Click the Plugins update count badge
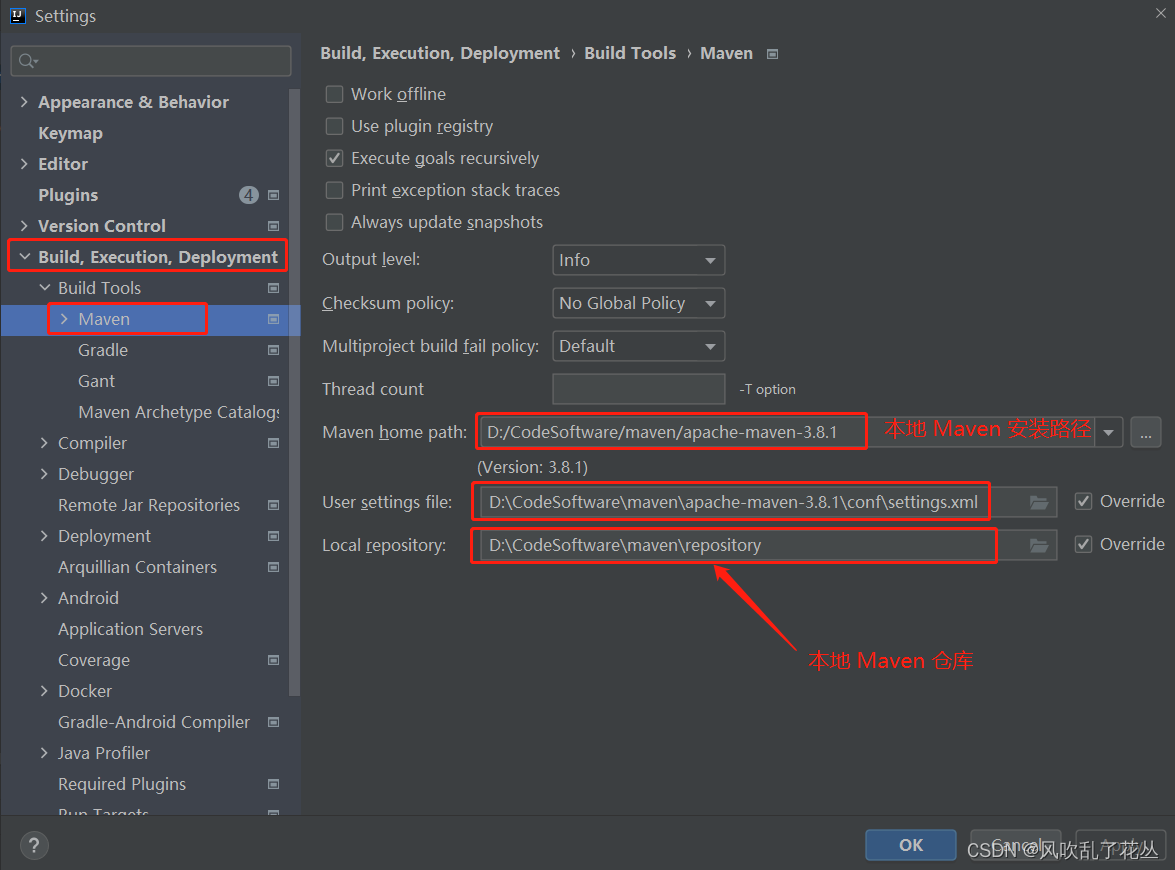This screenshot has height=870, width=1175. coord(249,196)
